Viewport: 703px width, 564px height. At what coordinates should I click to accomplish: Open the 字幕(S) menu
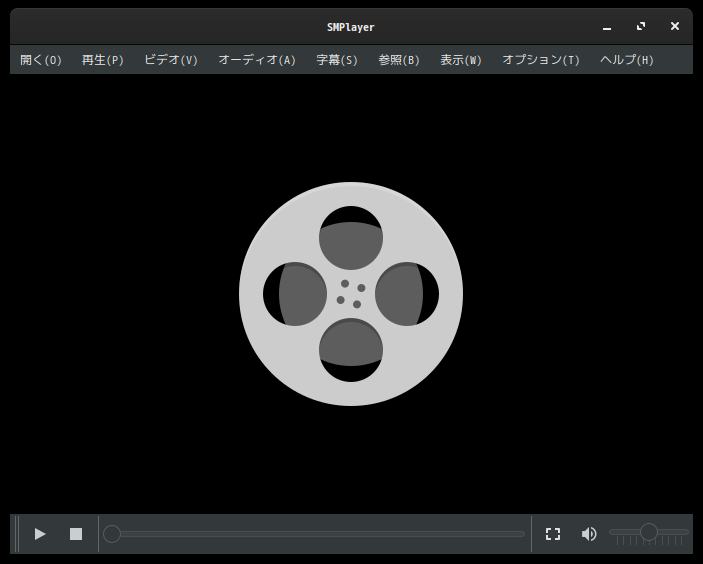pos(337,60)
